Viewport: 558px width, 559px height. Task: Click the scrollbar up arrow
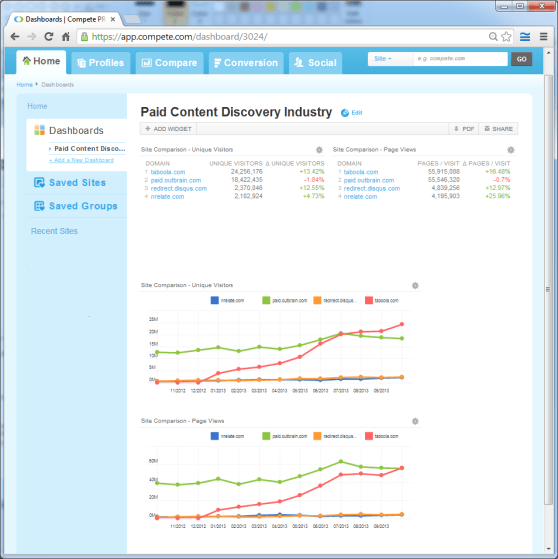click(x=548, y=53)
